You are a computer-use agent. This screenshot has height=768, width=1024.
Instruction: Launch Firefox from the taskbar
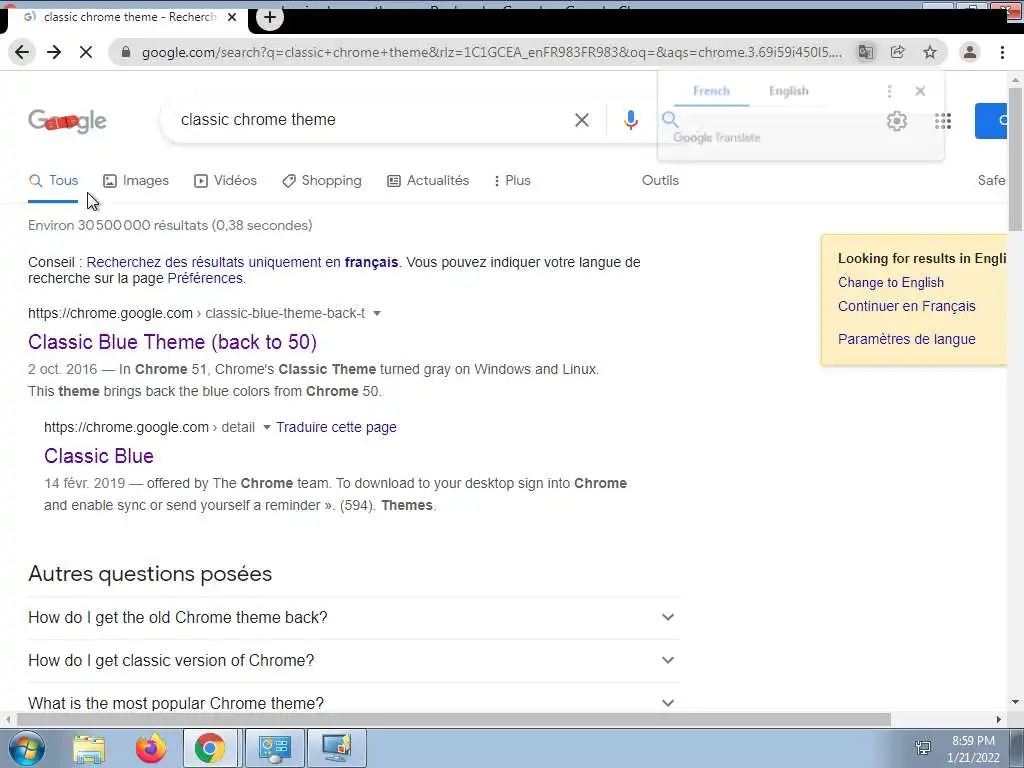(x=151, y=749)
